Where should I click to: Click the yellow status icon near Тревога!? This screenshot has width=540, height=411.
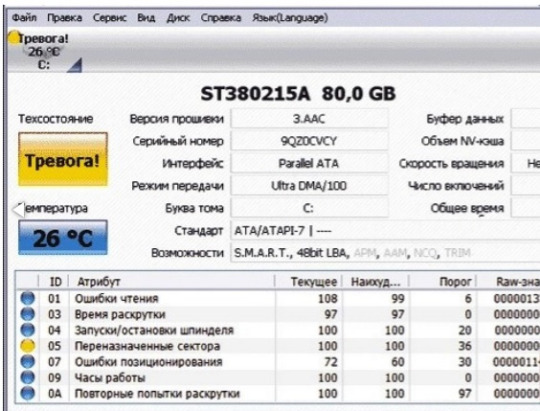(x=14, y=38)
